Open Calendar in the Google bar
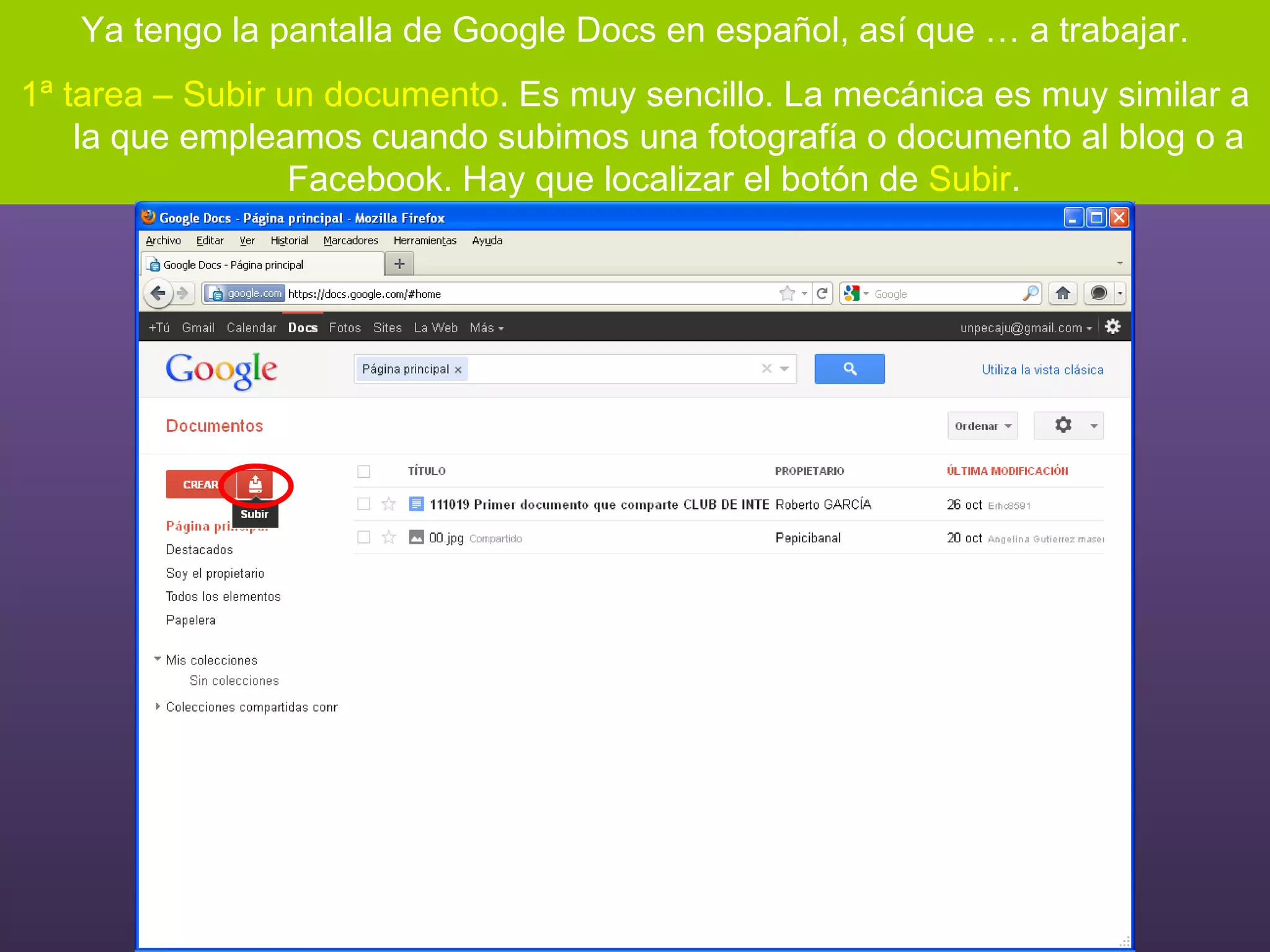This screenshot has height=952, width=1270. click(x=251, y=328)
